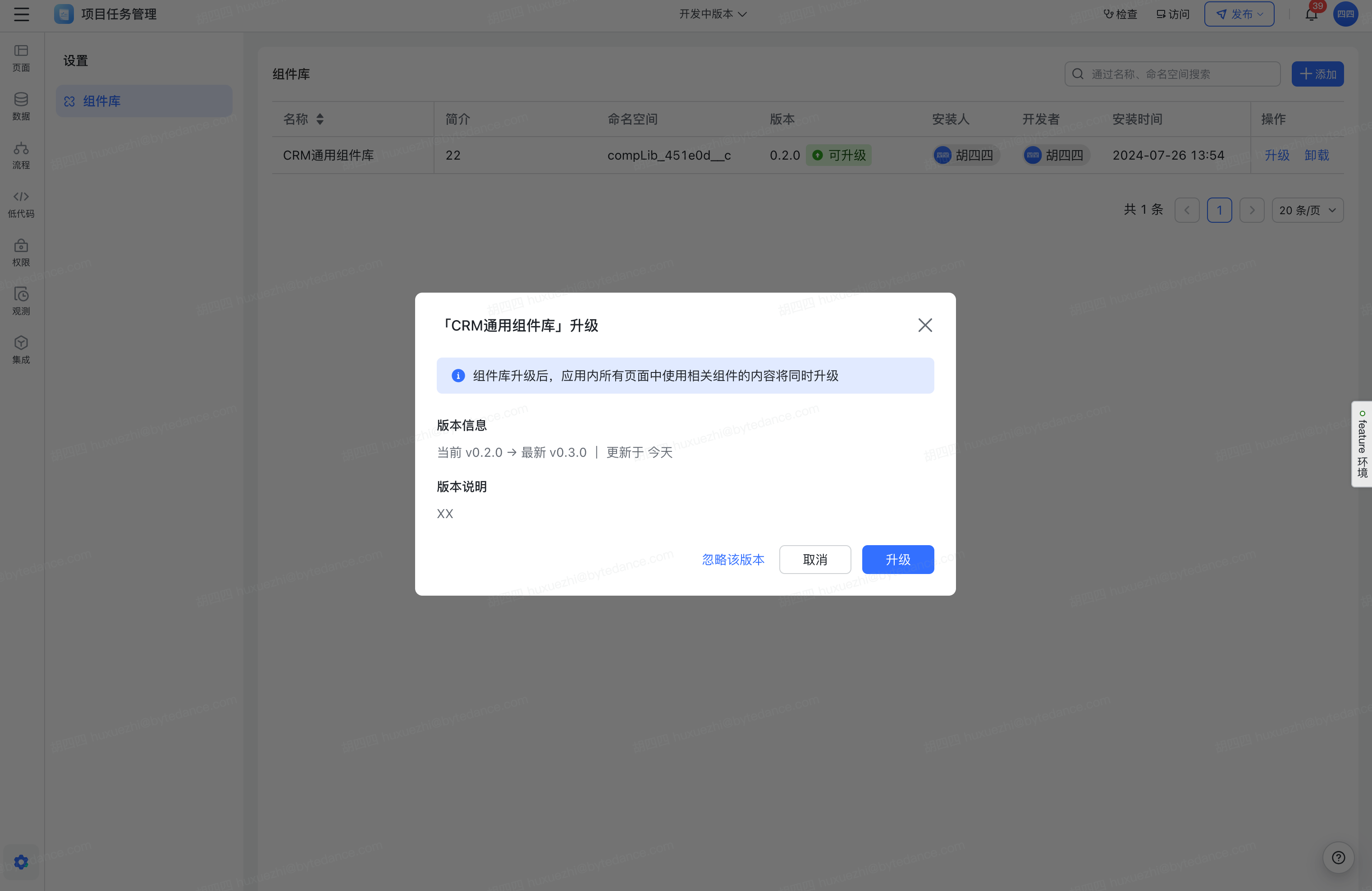Sort the table by 名称 column

(320, 119)
